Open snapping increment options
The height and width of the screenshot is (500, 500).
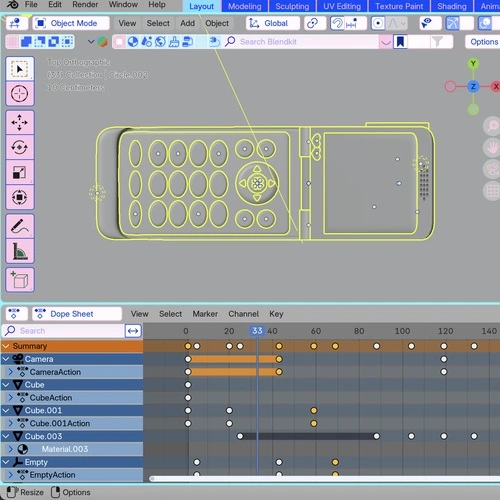click(x=354, y=23)
